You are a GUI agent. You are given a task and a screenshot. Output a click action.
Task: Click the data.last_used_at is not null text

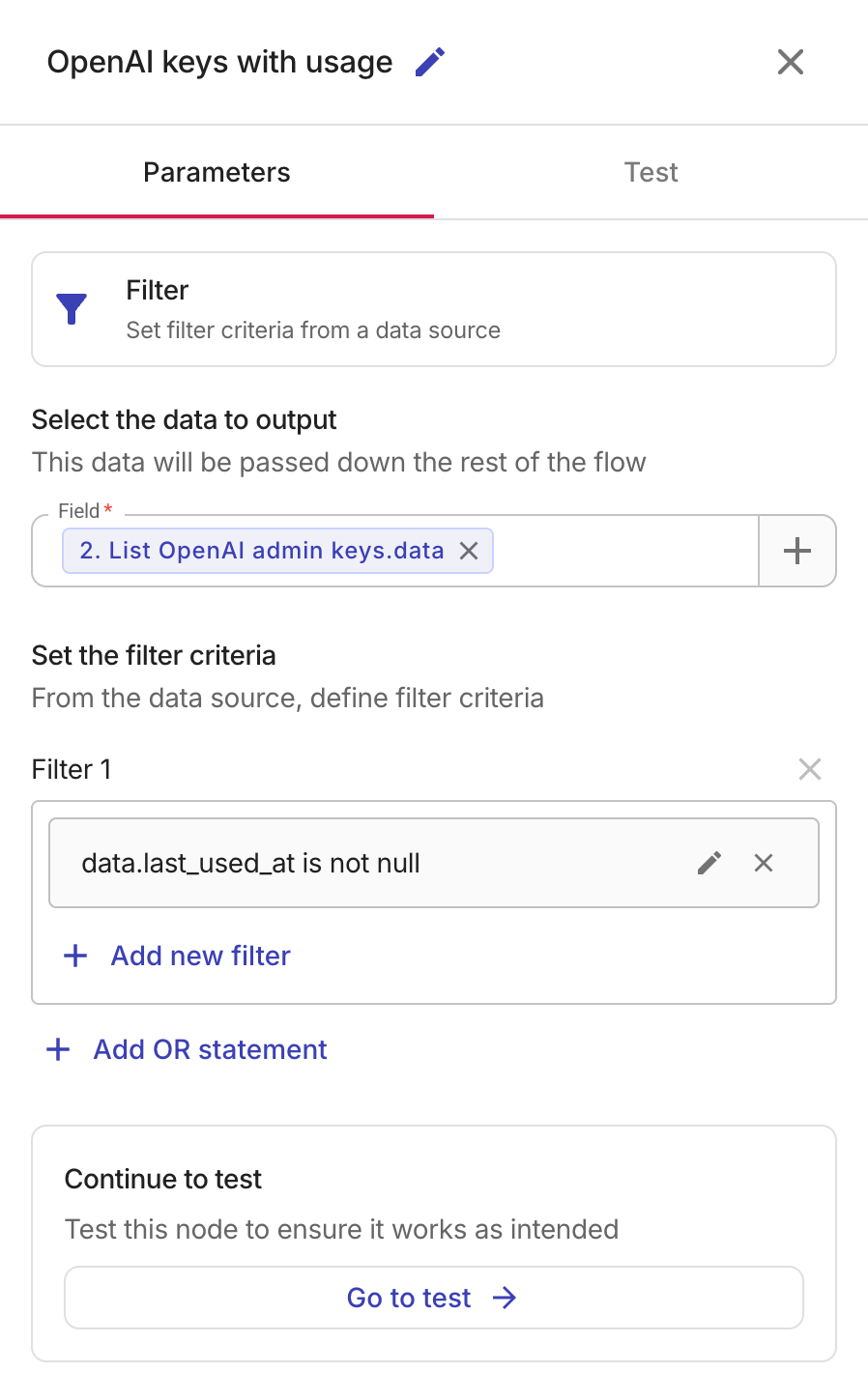pos(250,863)
